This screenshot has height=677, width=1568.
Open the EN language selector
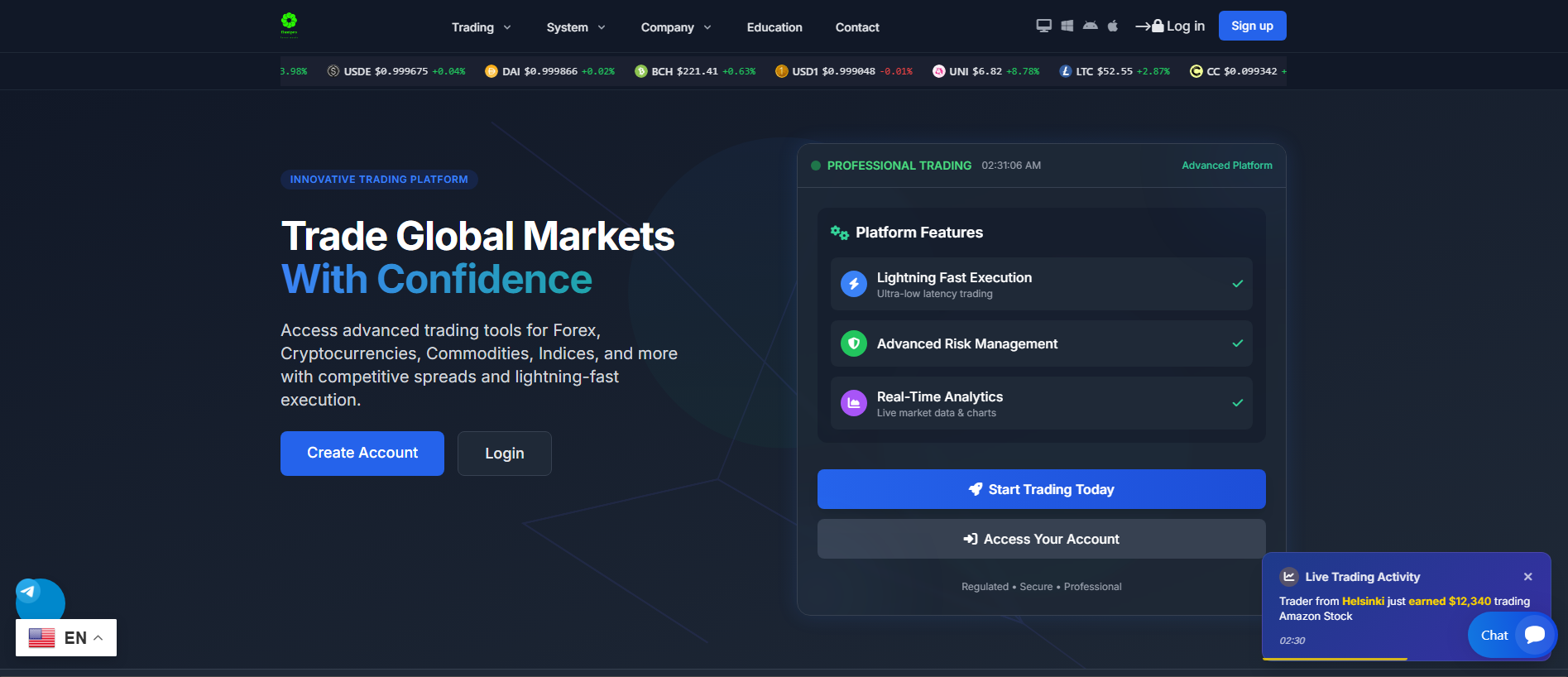coord(66,637)
